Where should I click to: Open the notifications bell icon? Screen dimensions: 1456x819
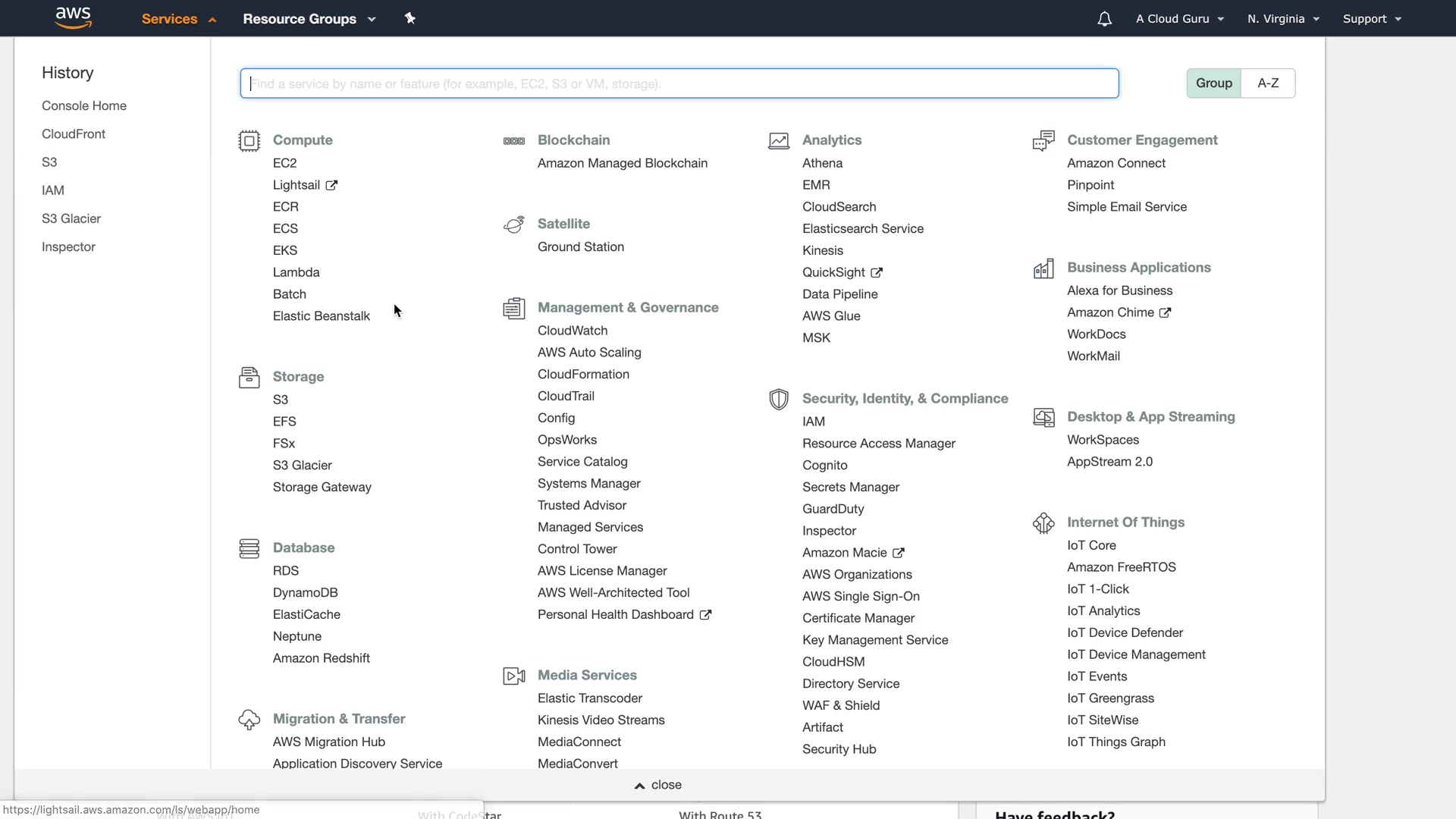click(1104, 19)
